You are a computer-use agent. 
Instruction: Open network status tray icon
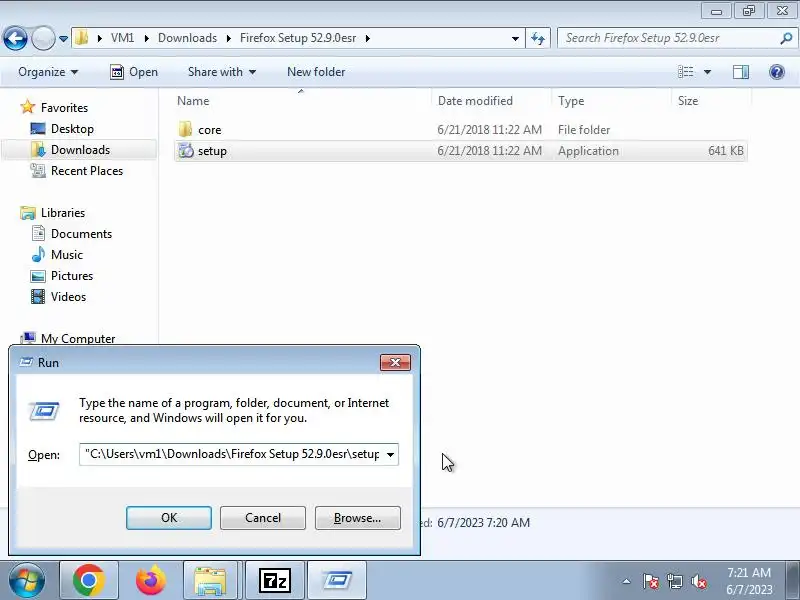pos(674,581)
